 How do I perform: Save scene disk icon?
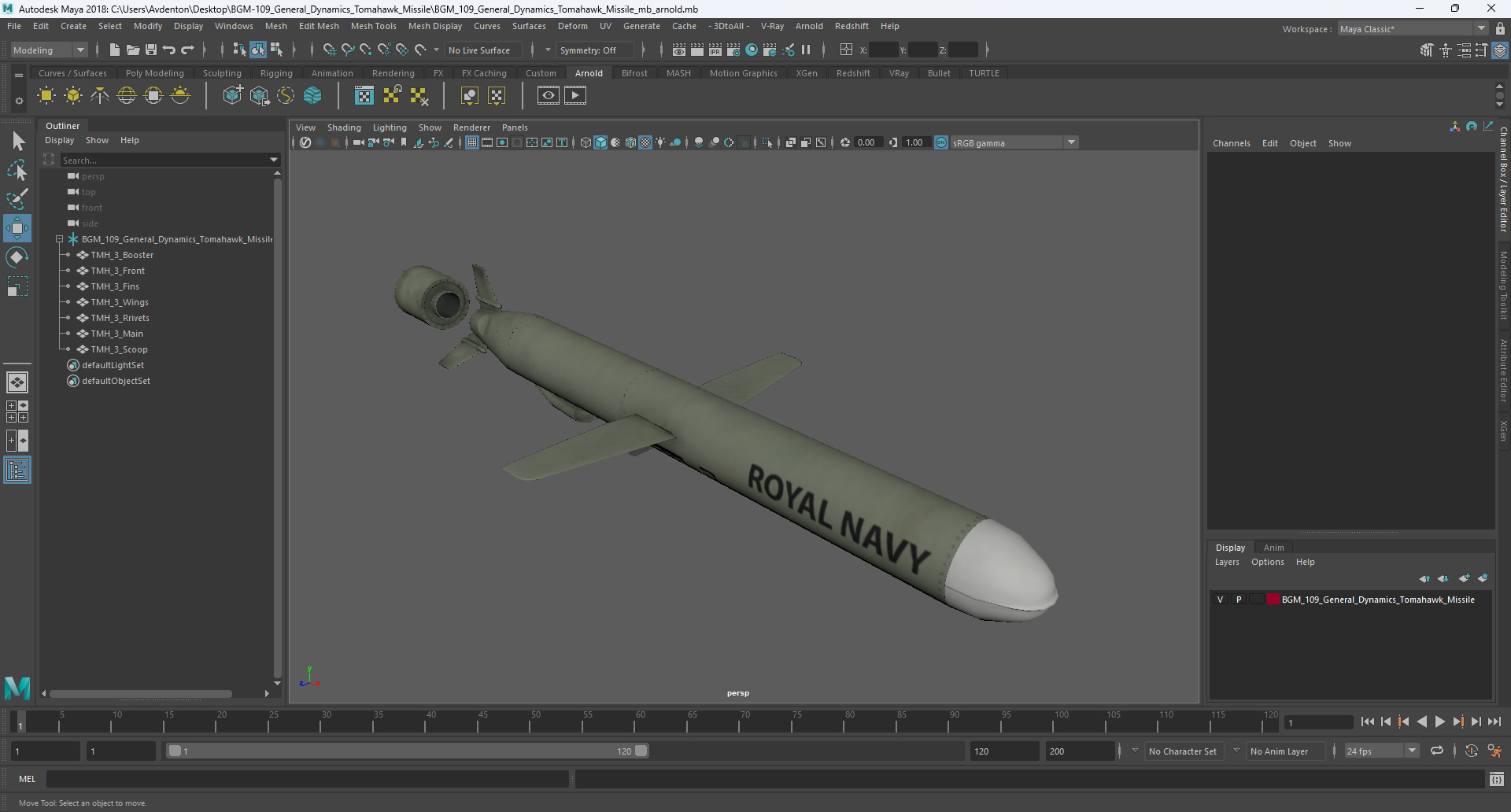tap(151, 50)
